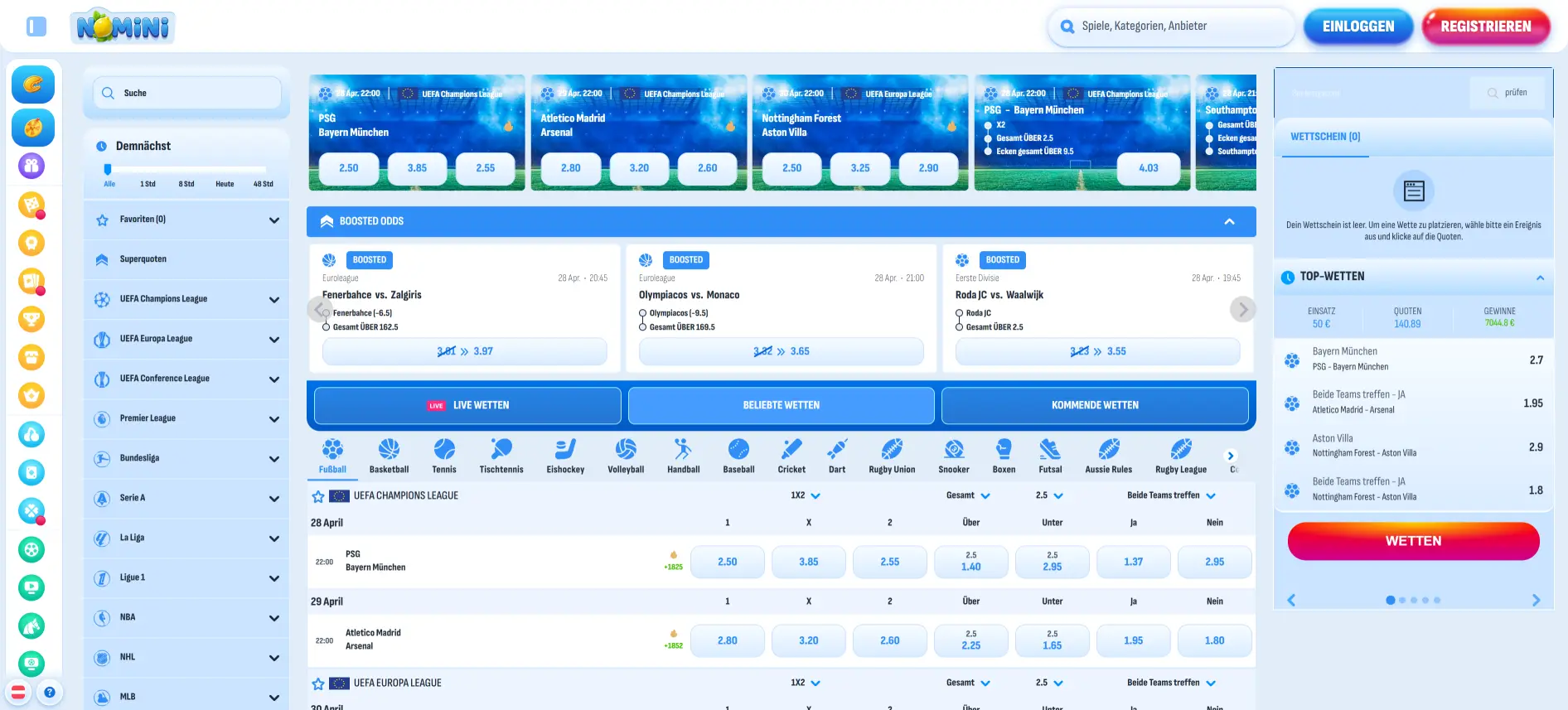Select the Rugby Union sport icon
Viewport: 1568px width, 710px height.
892,456
